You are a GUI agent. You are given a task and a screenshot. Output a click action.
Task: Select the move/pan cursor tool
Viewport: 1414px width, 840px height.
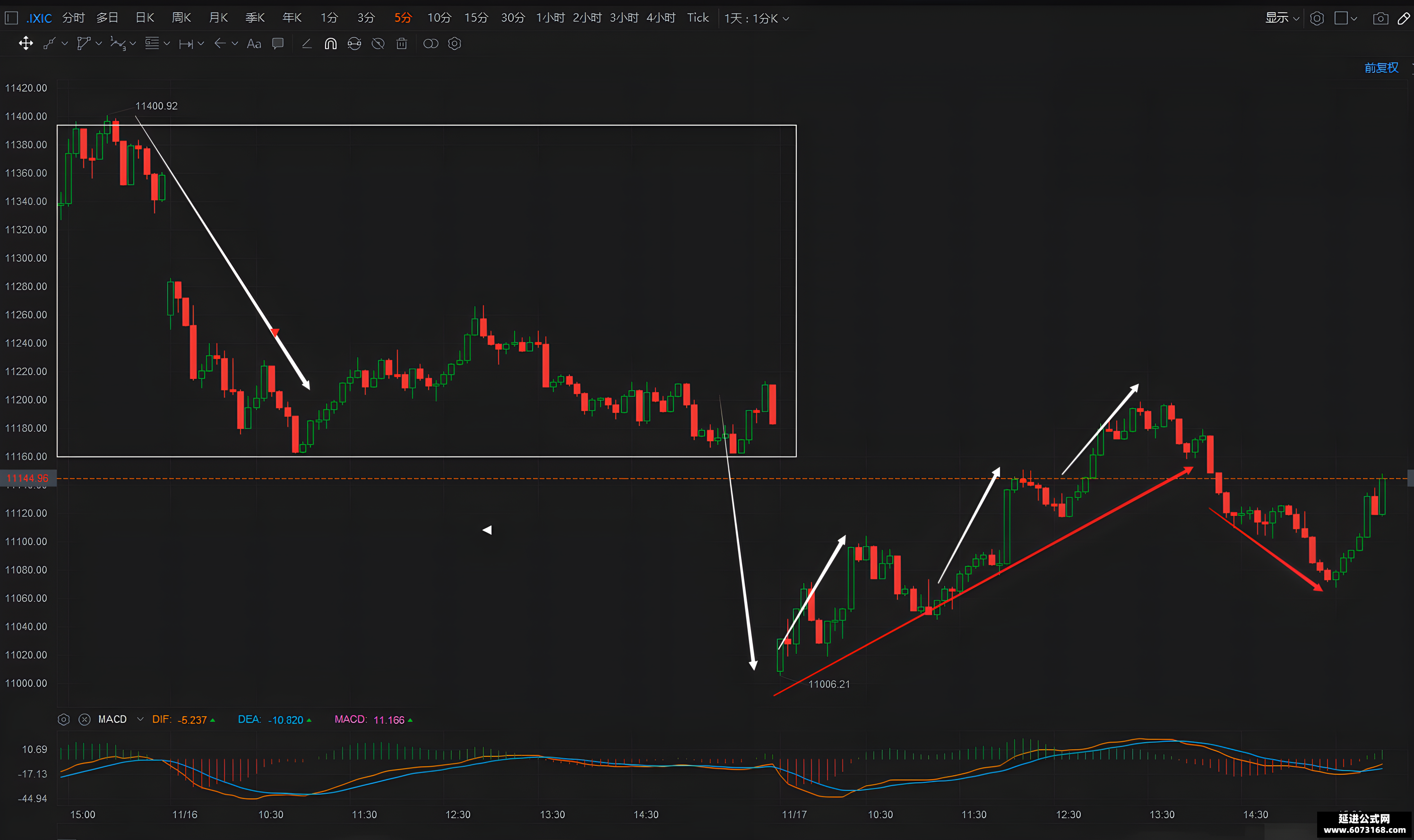pos(26,43)
